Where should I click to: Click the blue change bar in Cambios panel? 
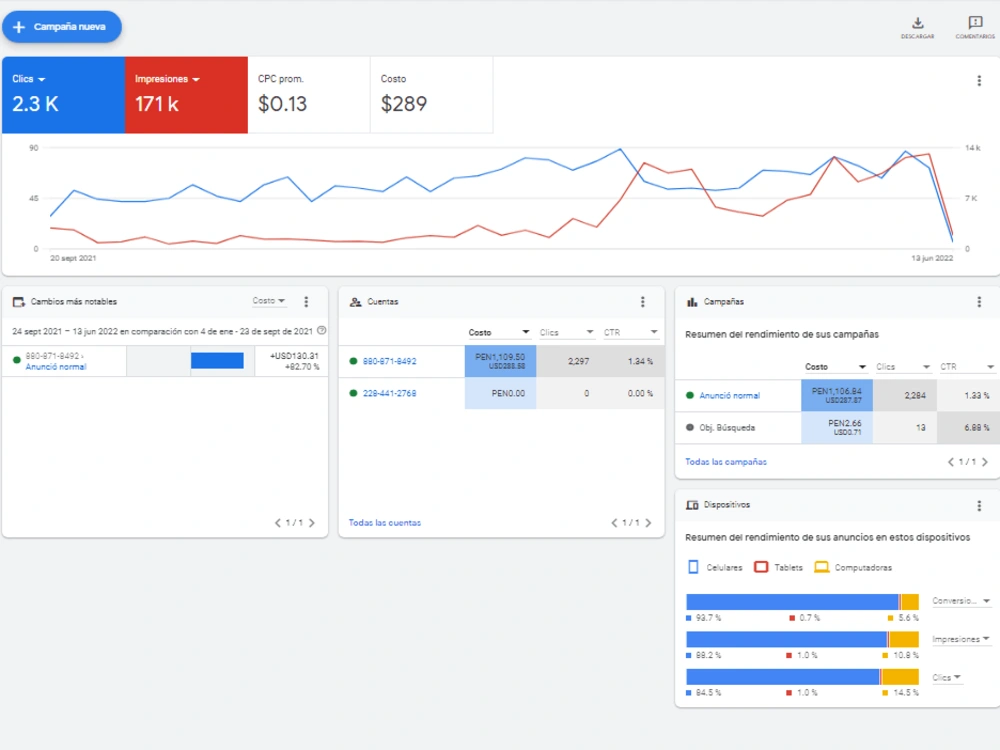217,360
